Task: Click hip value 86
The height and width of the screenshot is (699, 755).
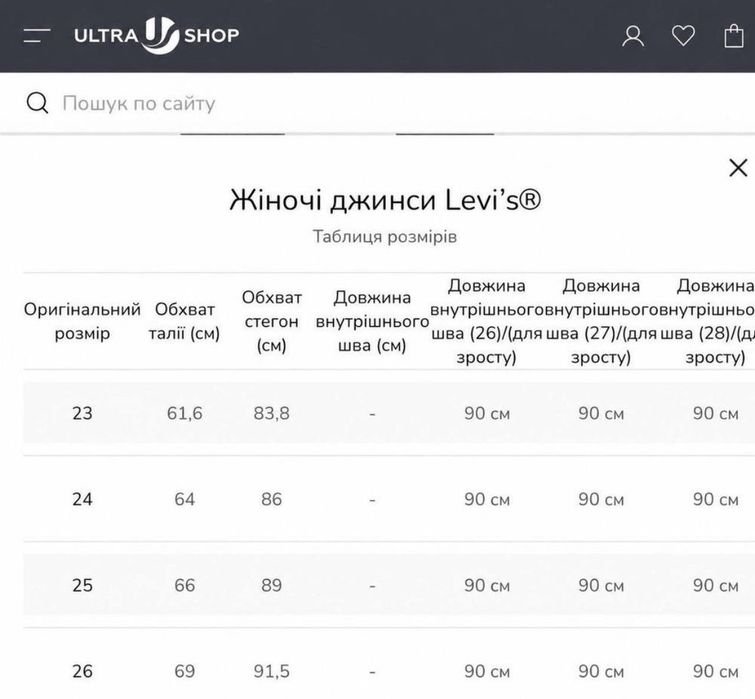Action: [x=272, y=499]
